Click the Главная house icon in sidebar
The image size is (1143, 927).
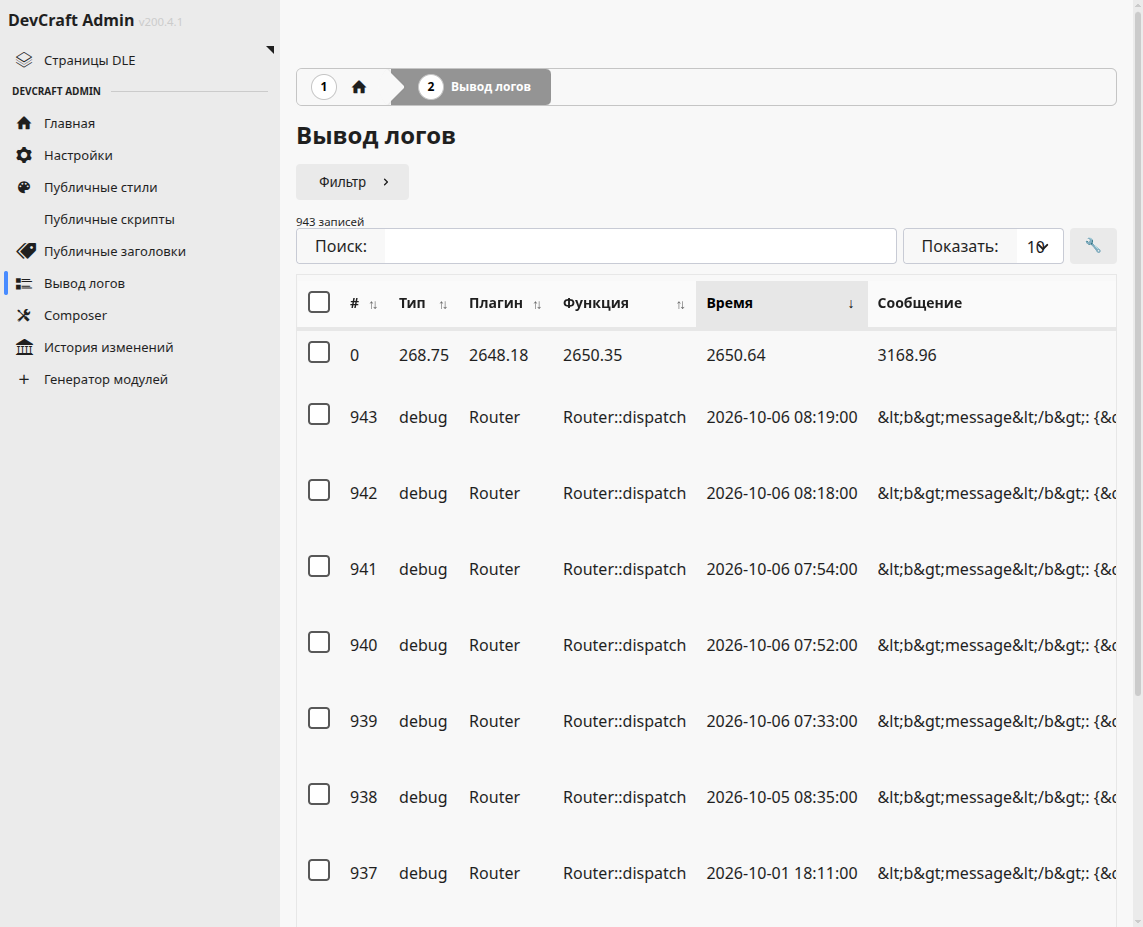click(x=24, y=123)
